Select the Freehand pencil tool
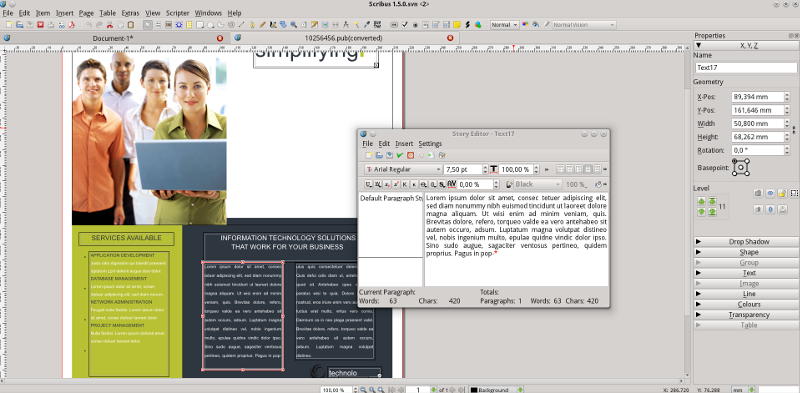 263,24
